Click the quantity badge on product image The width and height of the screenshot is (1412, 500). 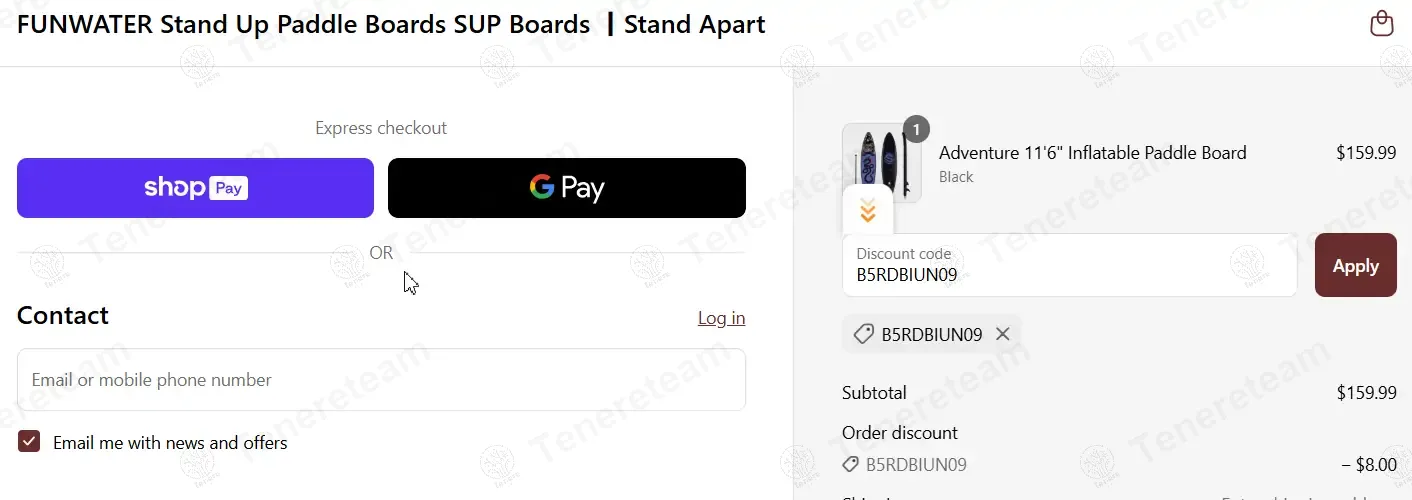(916, 129)
